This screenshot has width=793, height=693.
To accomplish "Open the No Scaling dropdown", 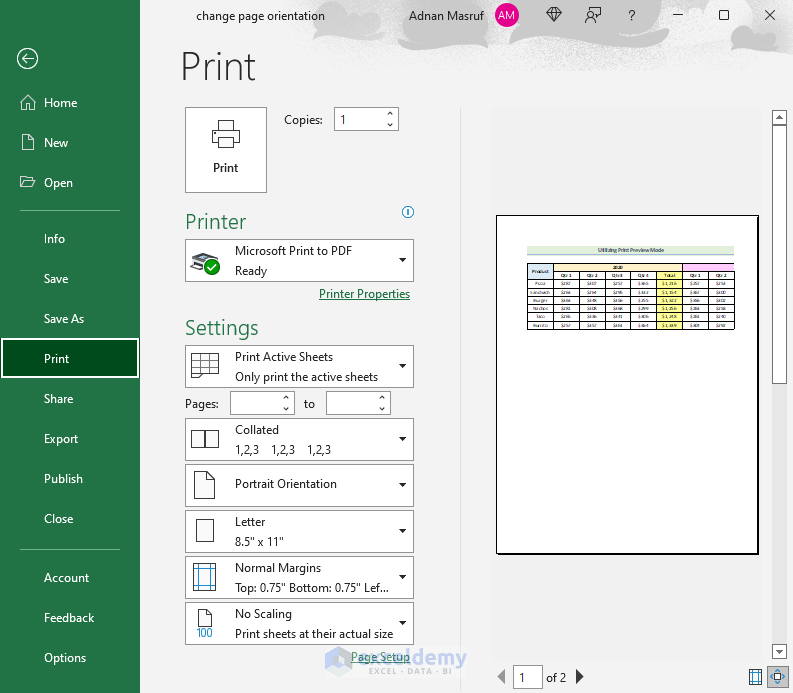I will 299,623.
